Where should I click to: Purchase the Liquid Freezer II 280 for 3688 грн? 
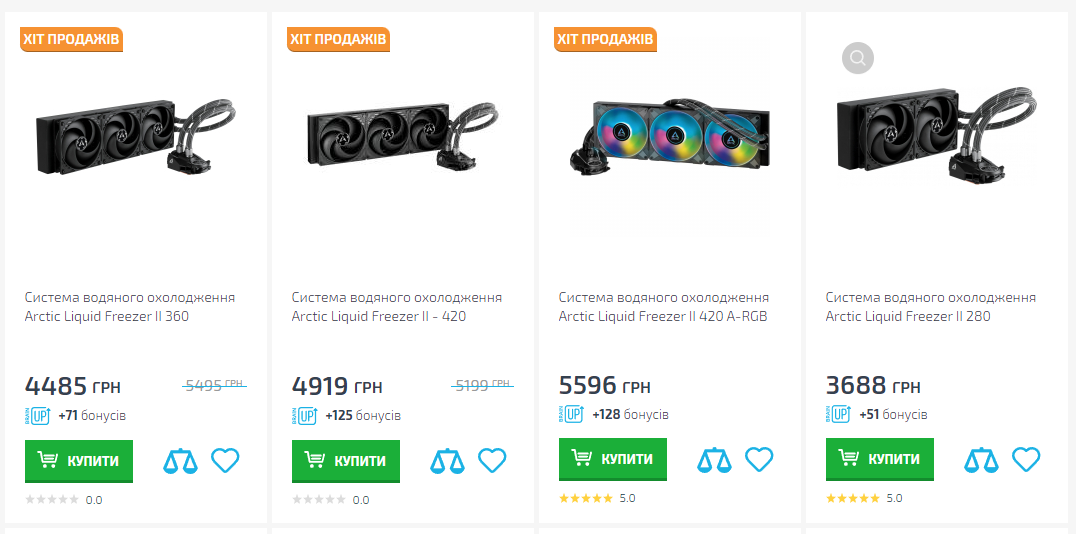(880, 459)
